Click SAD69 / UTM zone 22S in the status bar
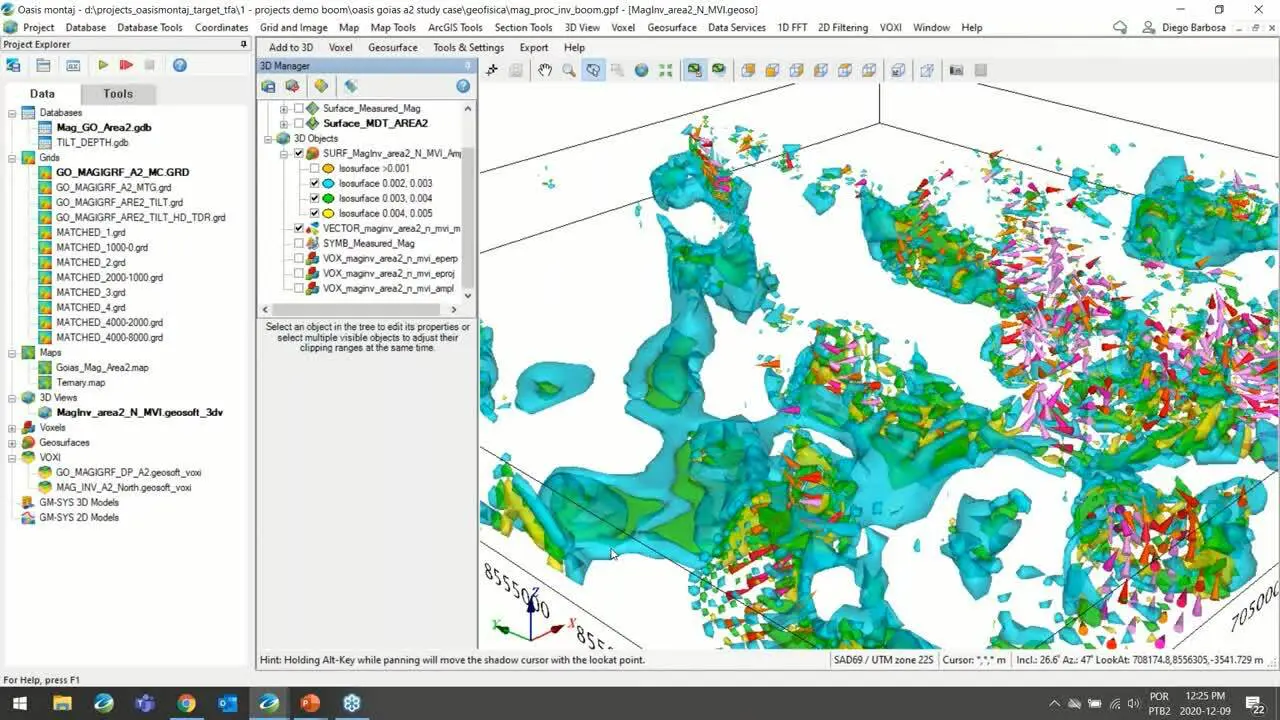Image resolution: width=1280 pixels, height=720 pixels. pos(884,660)
